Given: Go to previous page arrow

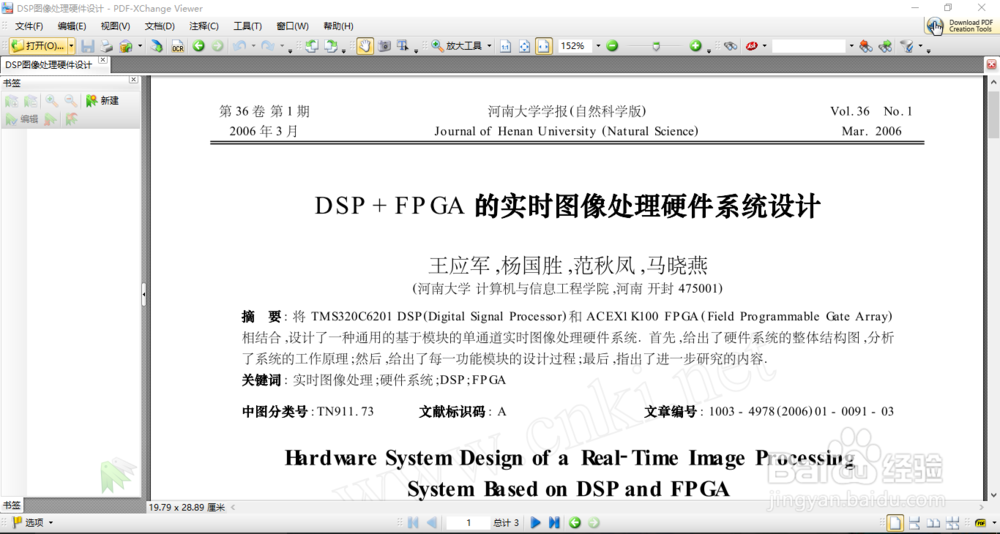Looking at the screenshot, I should point(432,523).
